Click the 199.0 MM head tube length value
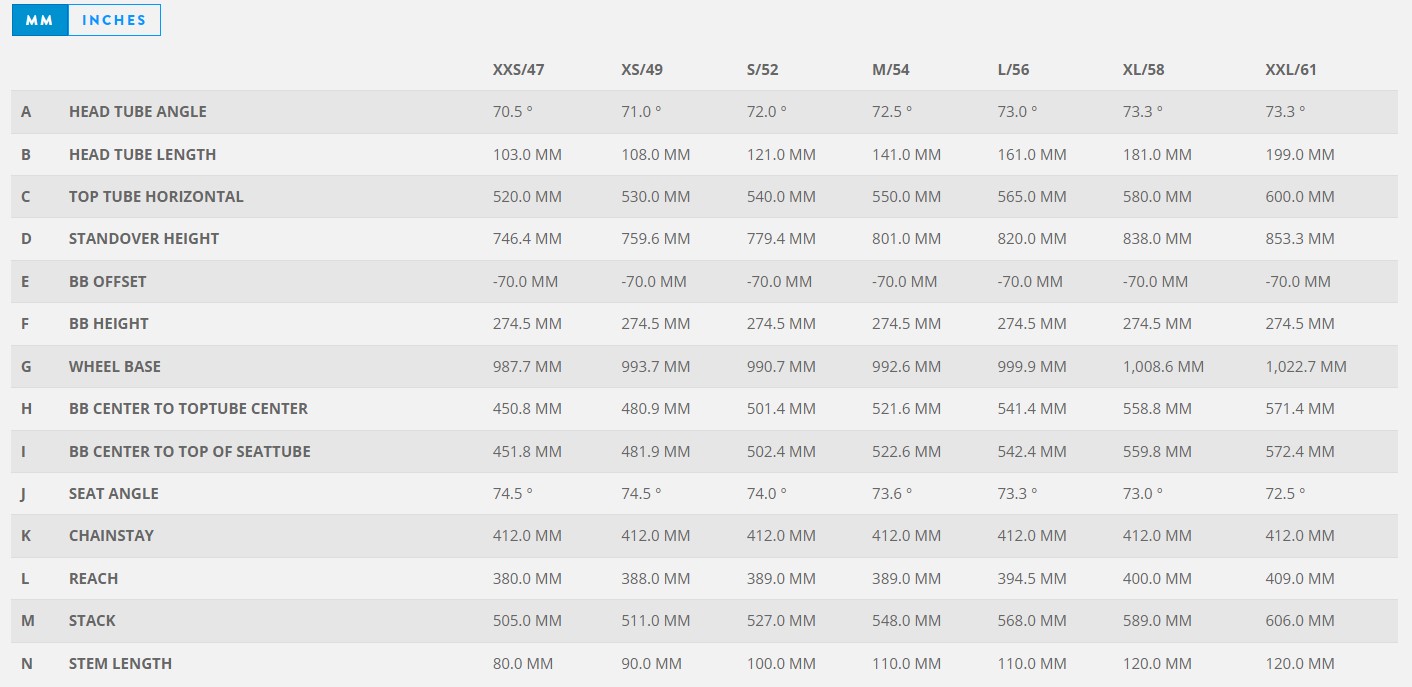The image size is (1412, 687). click(1300, 155)
